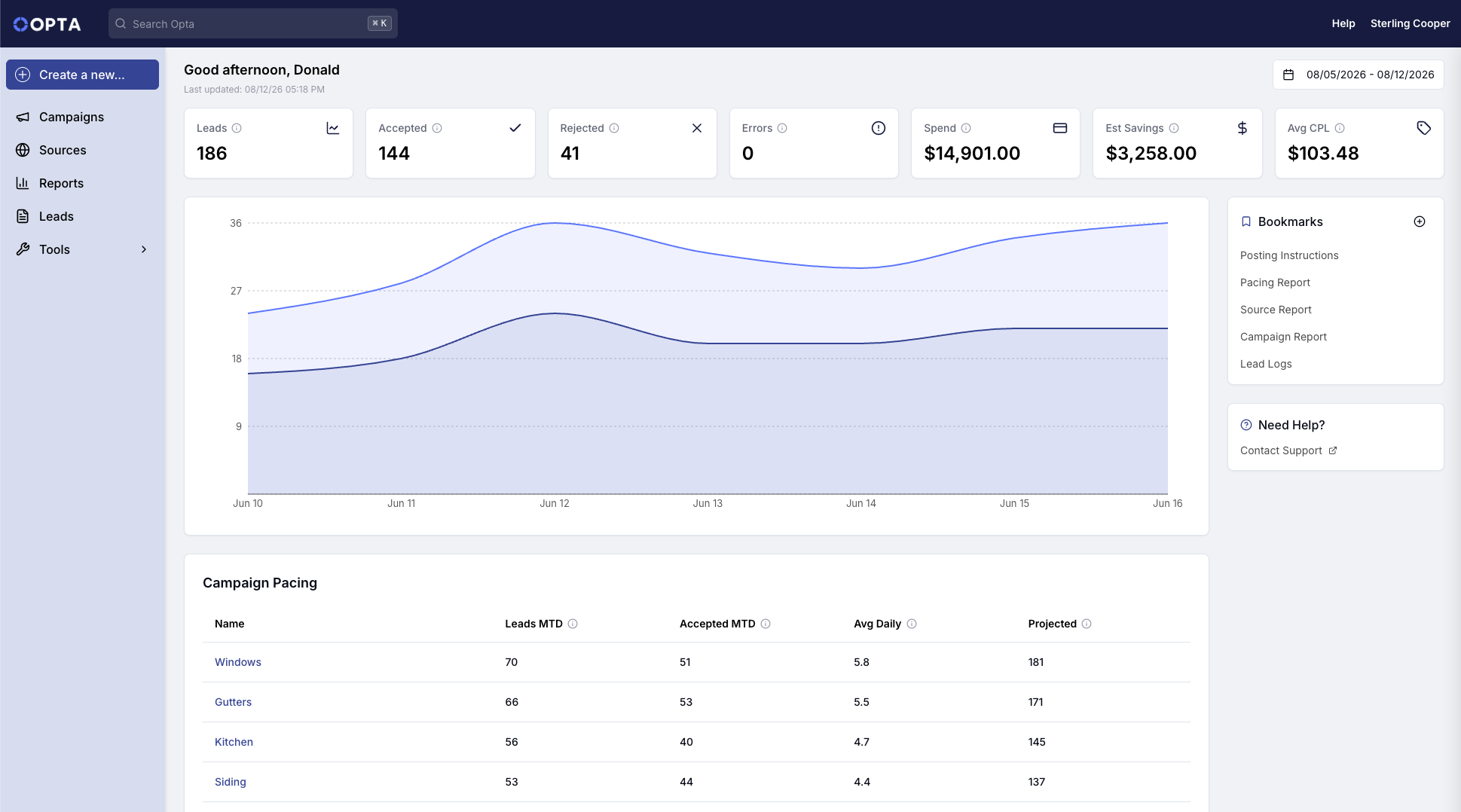Image resolution: width=1461 pixels, height=812 pixels.
Task: Click the search magnifier icon
Action: [x=121, y=23]
